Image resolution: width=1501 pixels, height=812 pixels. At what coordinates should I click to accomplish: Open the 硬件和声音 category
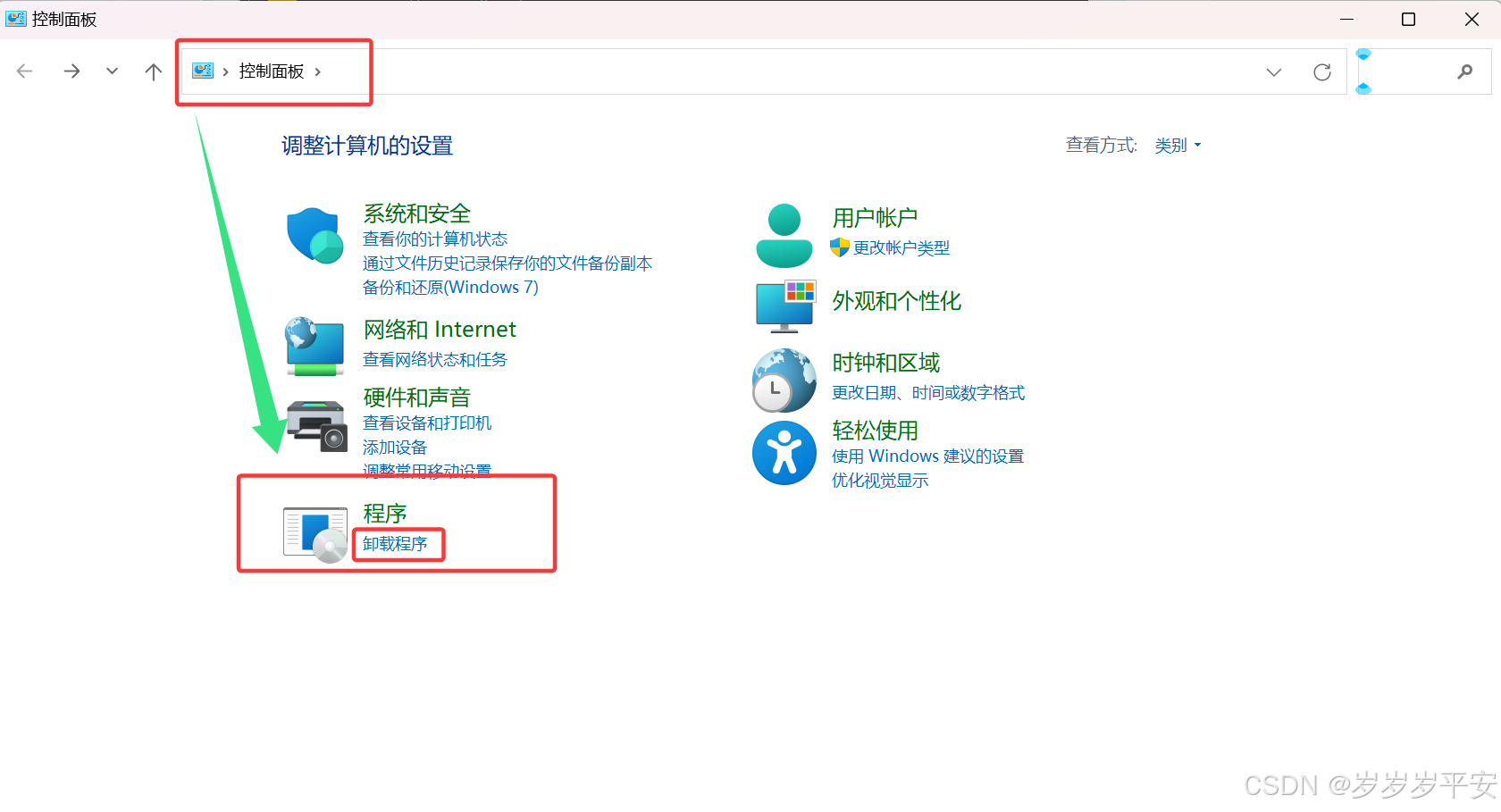(416, 398)
